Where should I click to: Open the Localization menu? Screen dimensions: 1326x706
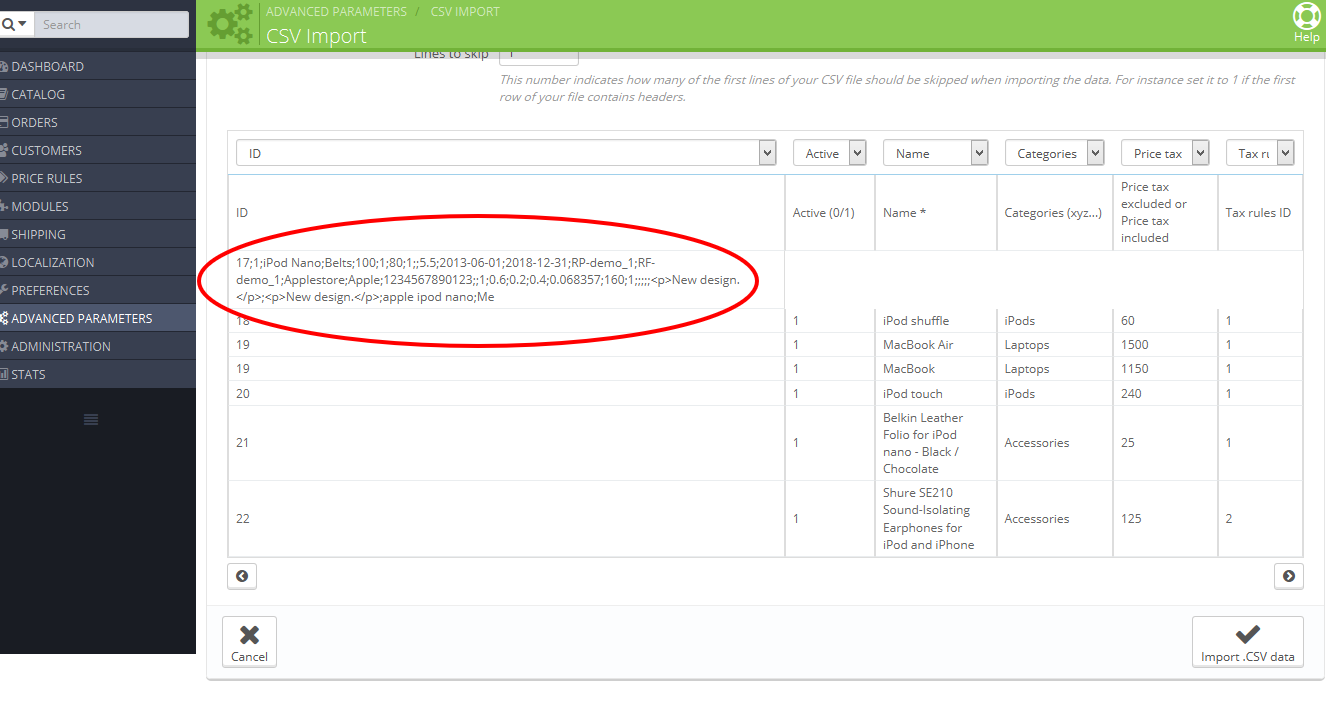pyautogui.click(x=98, y=262)
